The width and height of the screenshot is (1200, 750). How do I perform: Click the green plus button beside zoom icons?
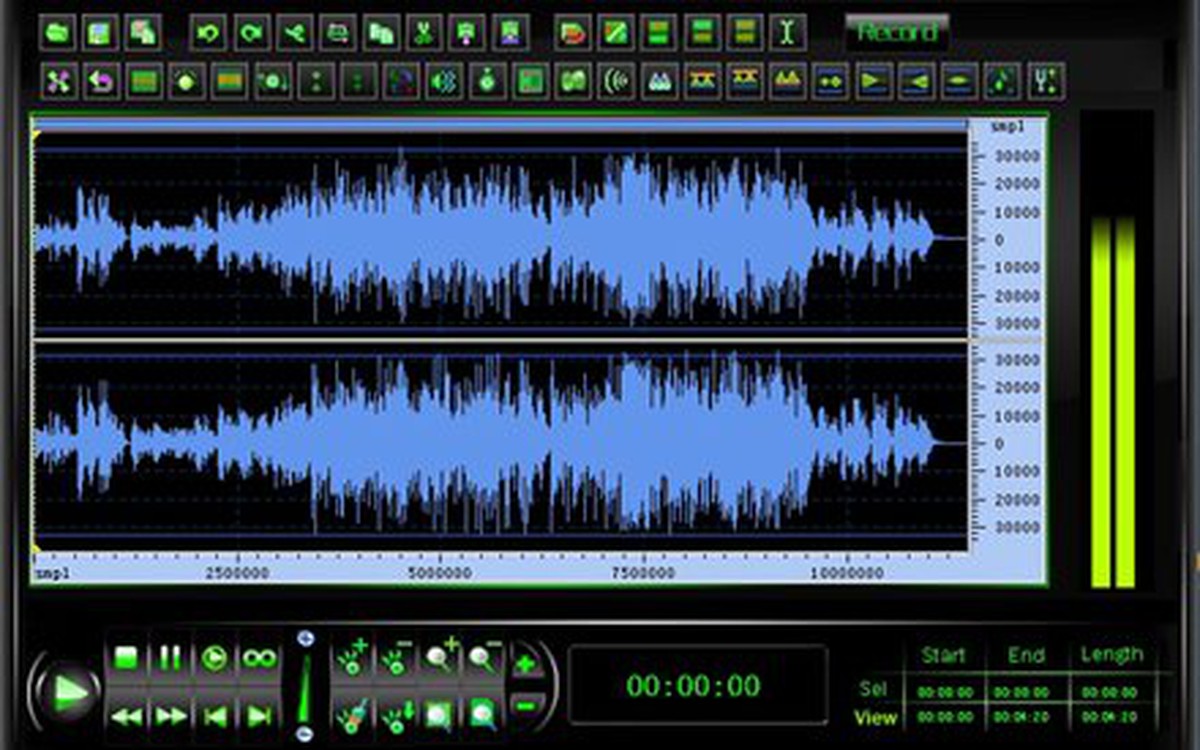pos(527,664)
